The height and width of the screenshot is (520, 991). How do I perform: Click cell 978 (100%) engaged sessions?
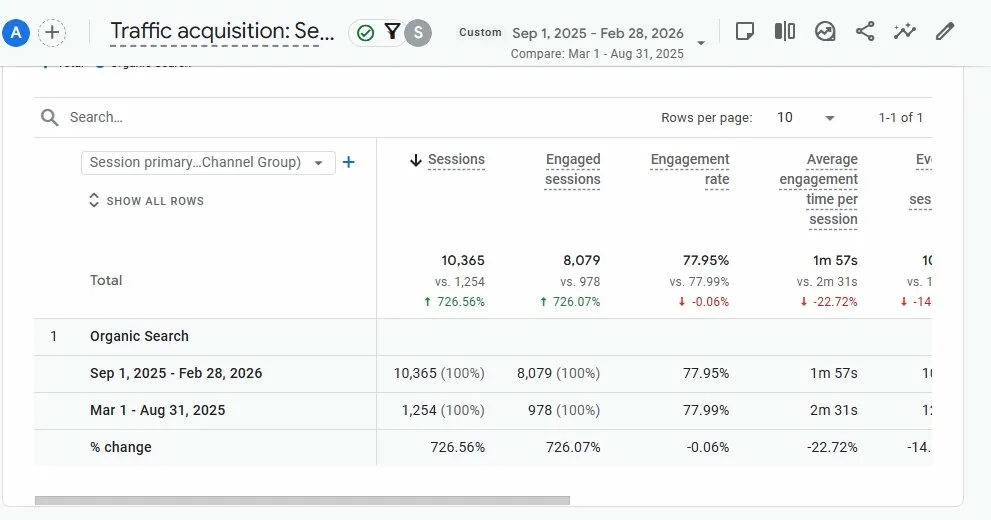564,410
